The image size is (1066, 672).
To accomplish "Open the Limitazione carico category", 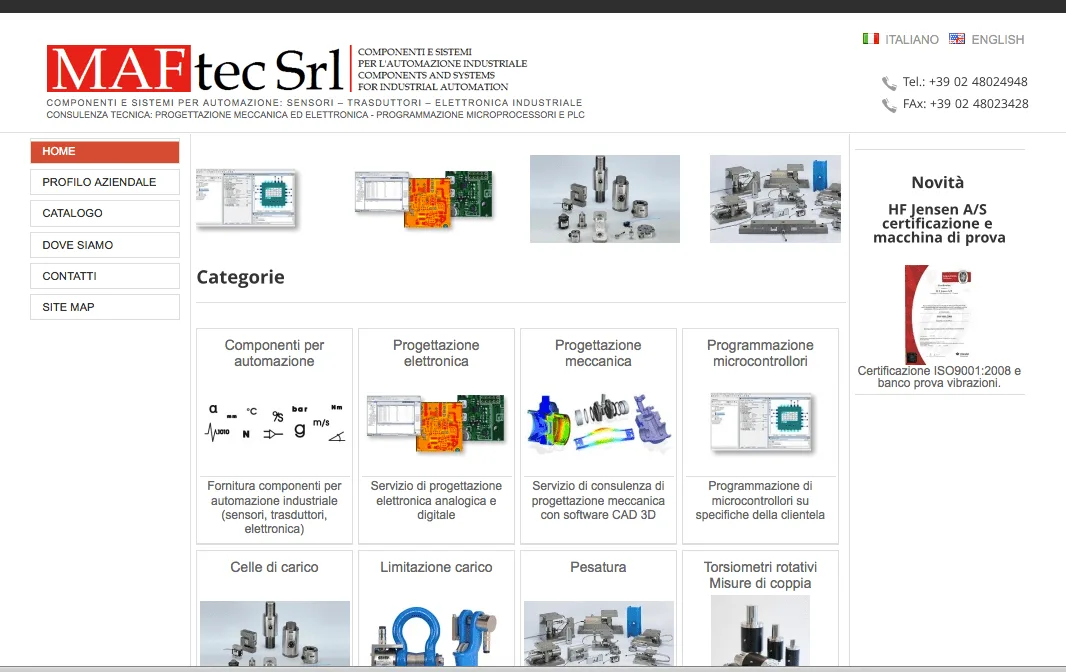I will click(436, 567).
